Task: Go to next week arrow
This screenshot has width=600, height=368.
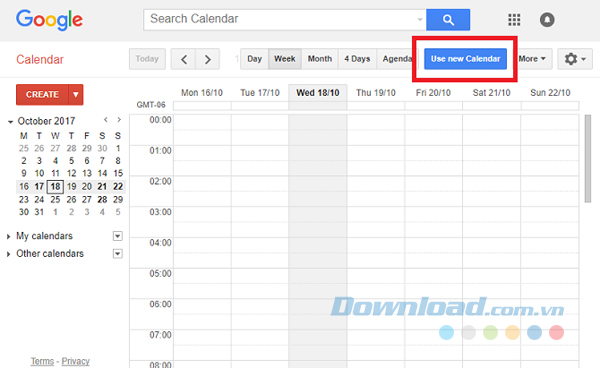Action: [x=207, y=59]
